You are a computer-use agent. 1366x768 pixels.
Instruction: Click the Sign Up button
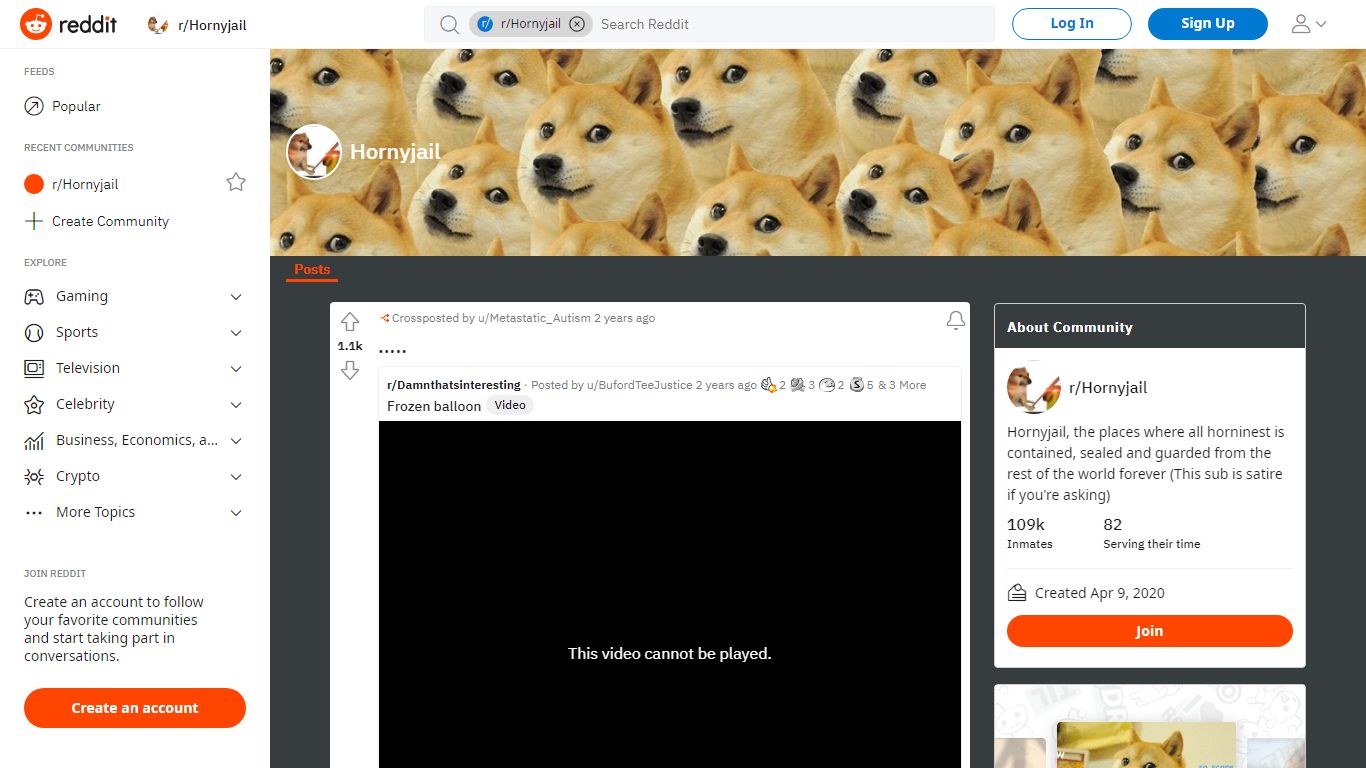[1208, 24]
